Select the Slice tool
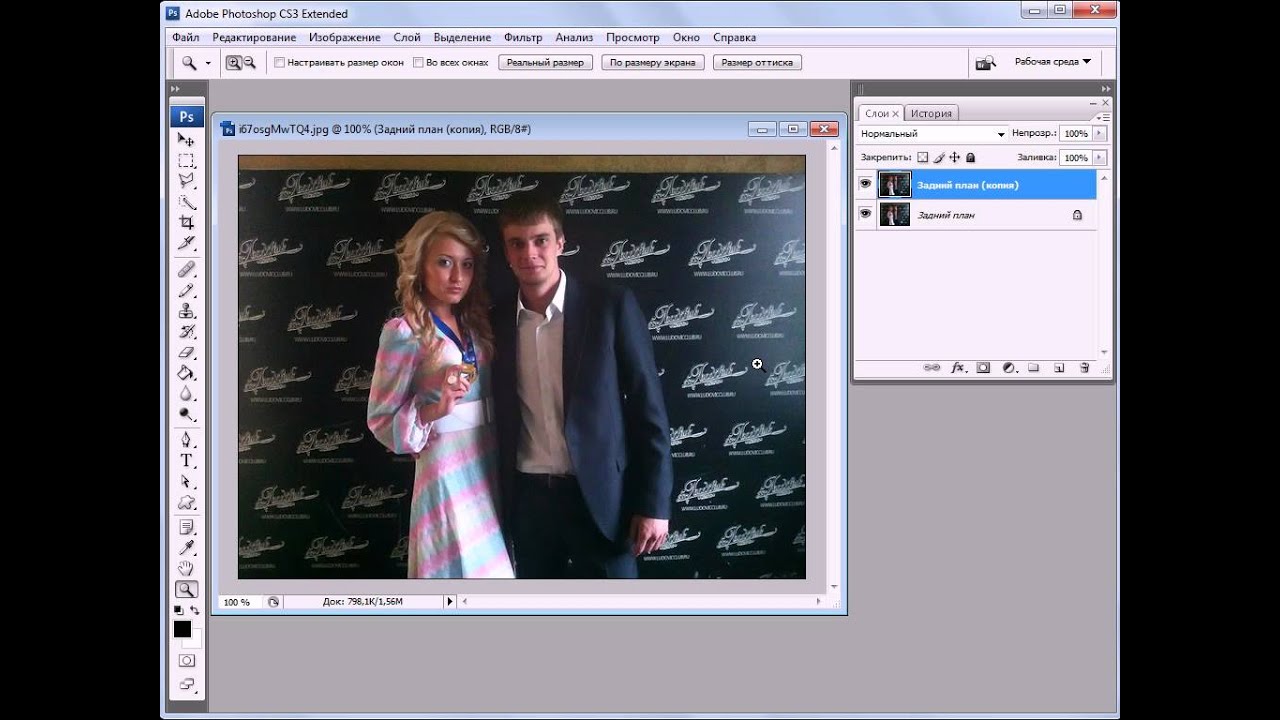This screenshot has height=720, width=1280. (x=187, y=244)
